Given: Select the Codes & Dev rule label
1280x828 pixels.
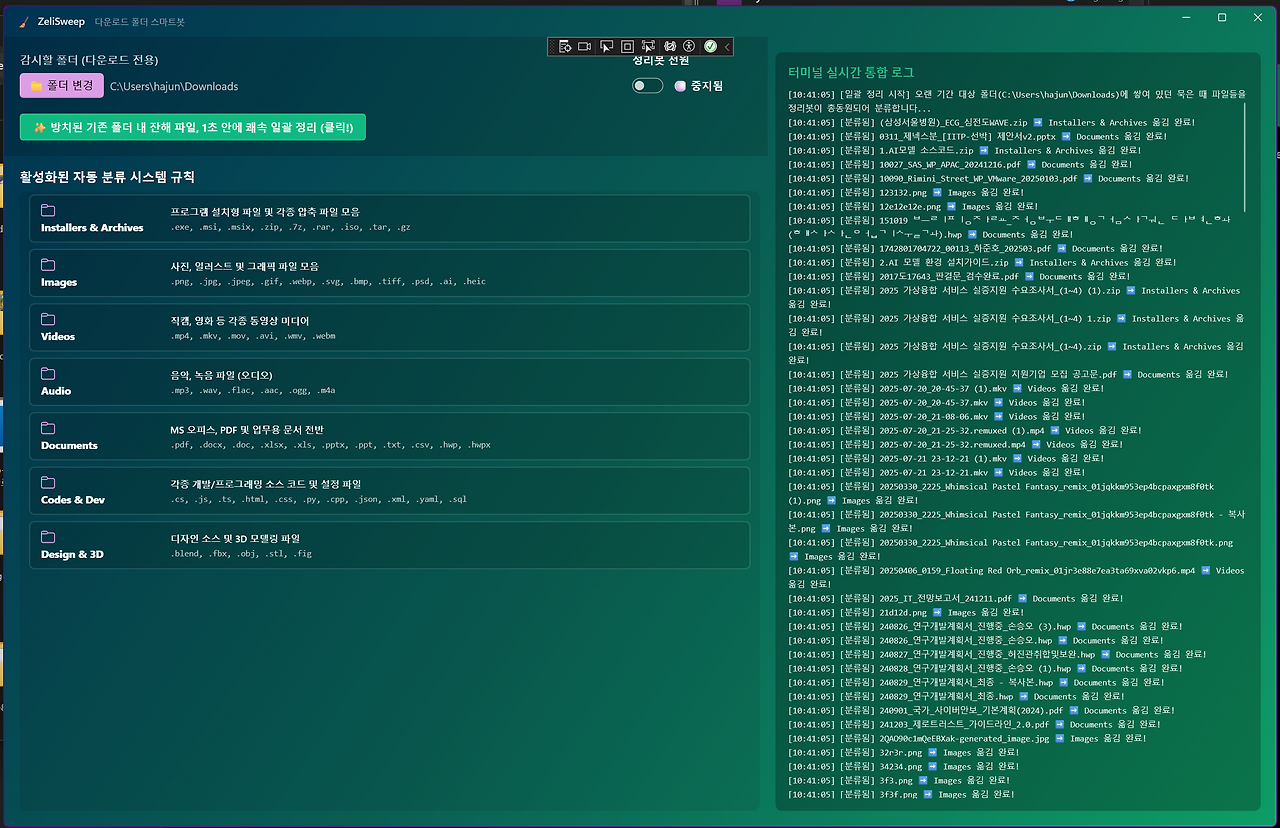Looking at the screenshot, I should pos(73,500).
